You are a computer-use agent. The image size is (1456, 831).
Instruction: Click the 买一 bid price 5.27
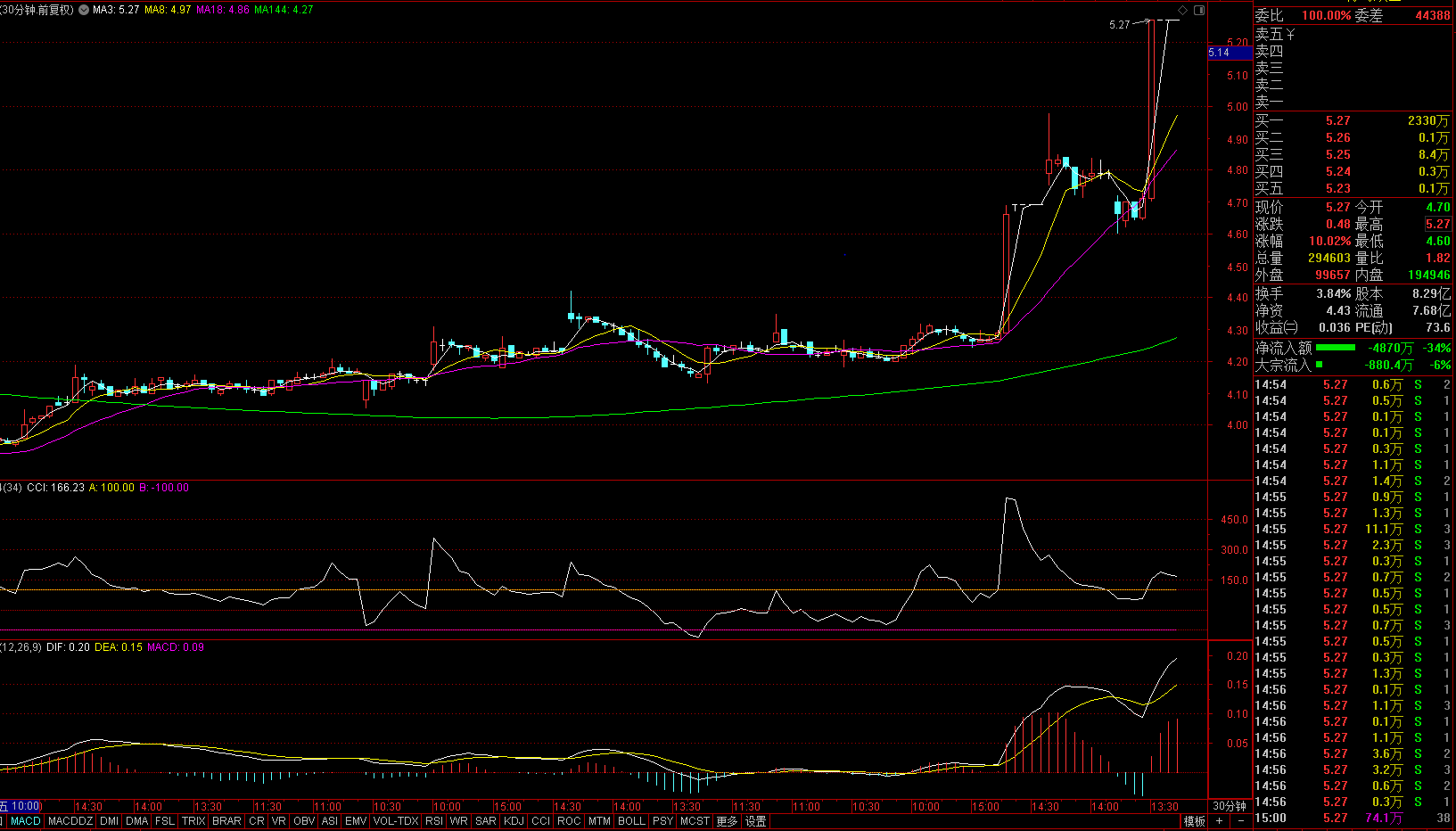1337,120
